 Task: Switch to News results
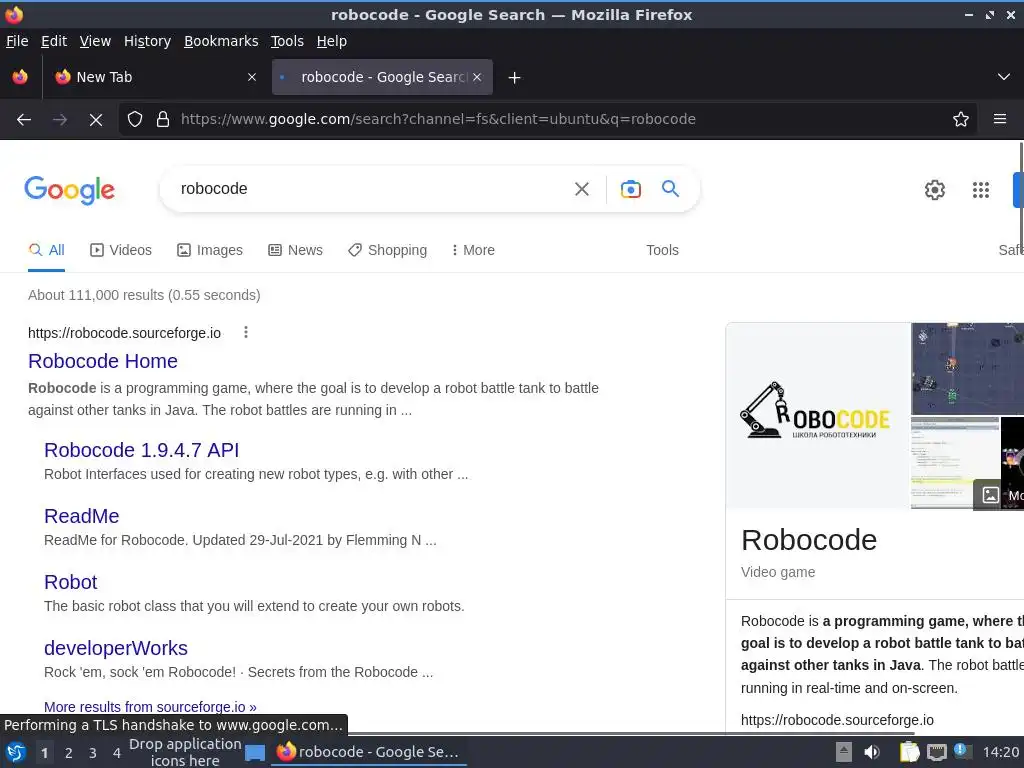(295, 250)
